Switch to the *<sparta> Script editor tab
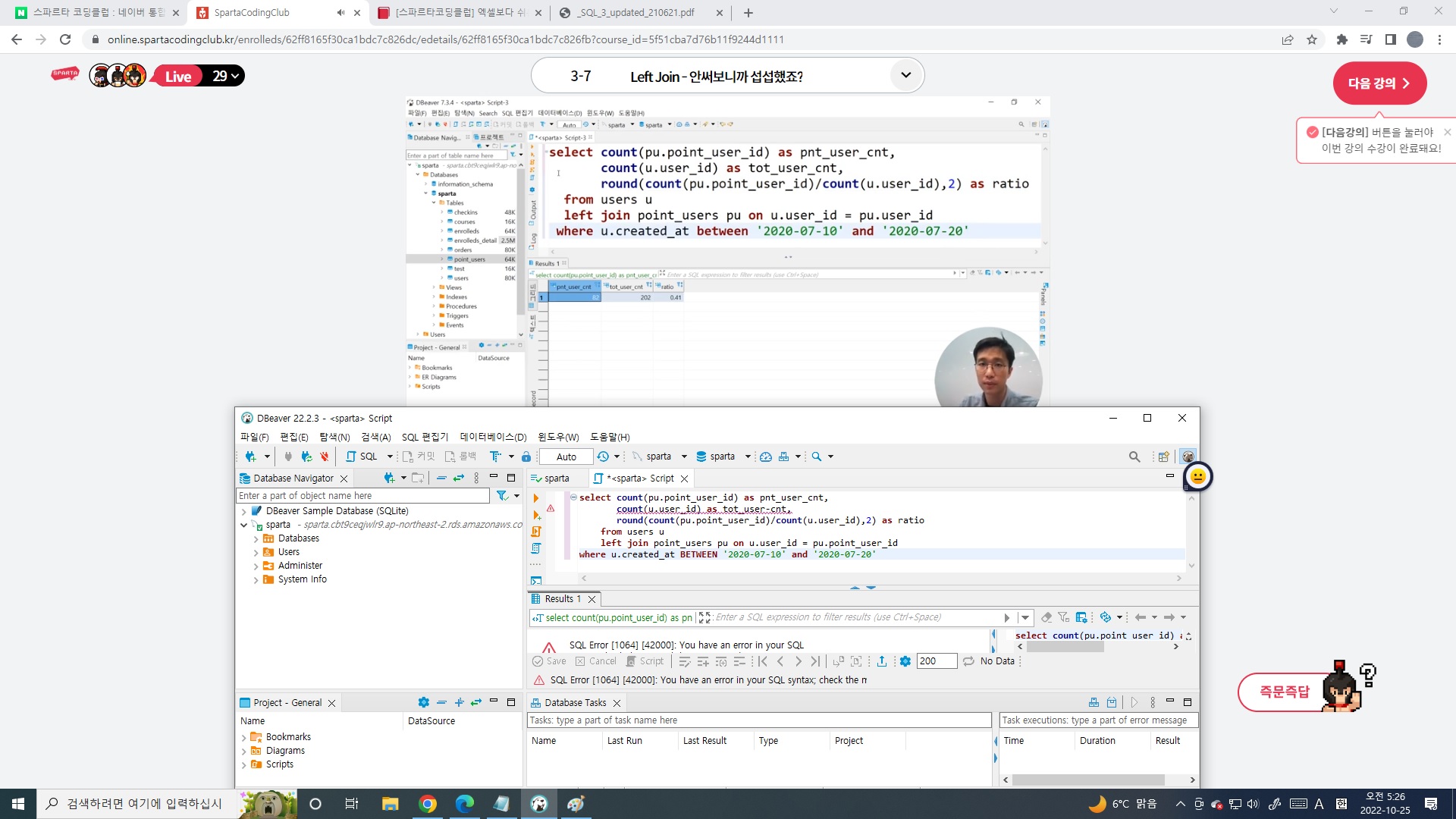The width and height of the screenshot is (1456, 819). 640,479
